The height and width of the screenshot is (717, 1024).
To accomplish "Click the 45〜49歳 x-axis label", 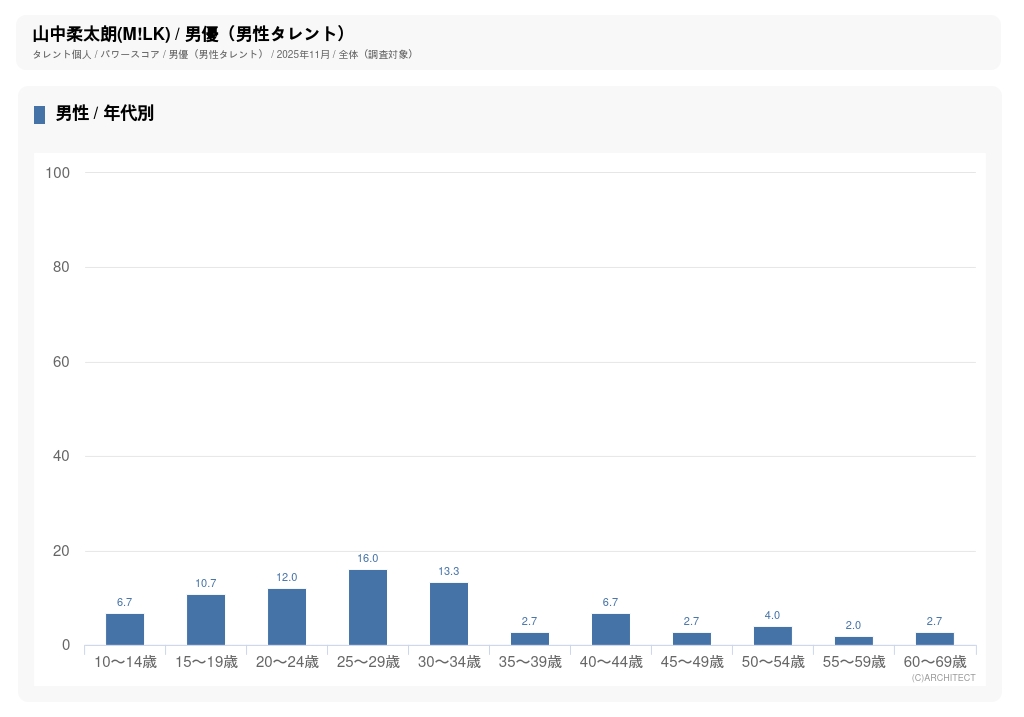I will [692, 662].
